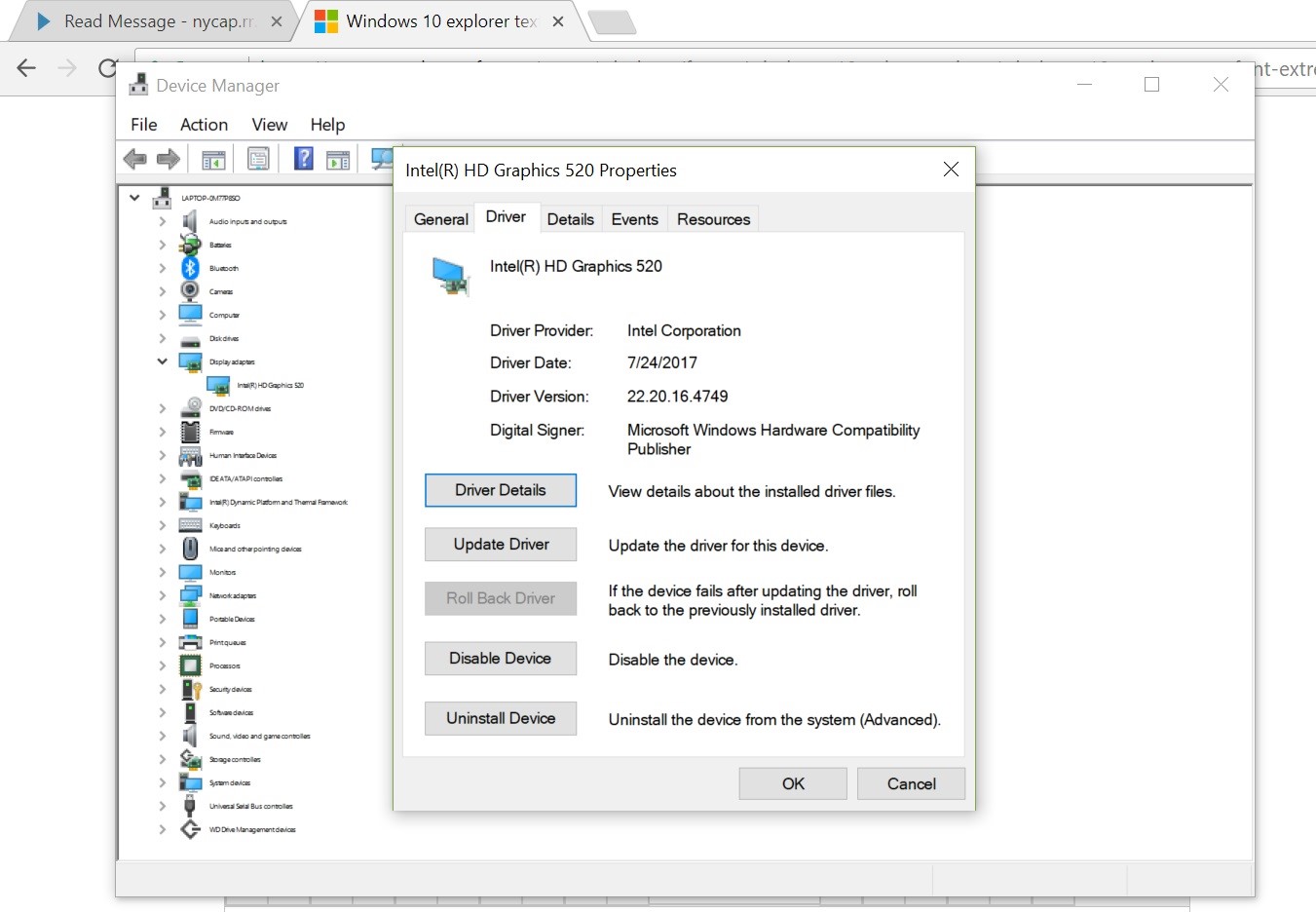Expand the Portable Devices node
The height and width of the screenshot is (912, 1316).
click(162, 619)
